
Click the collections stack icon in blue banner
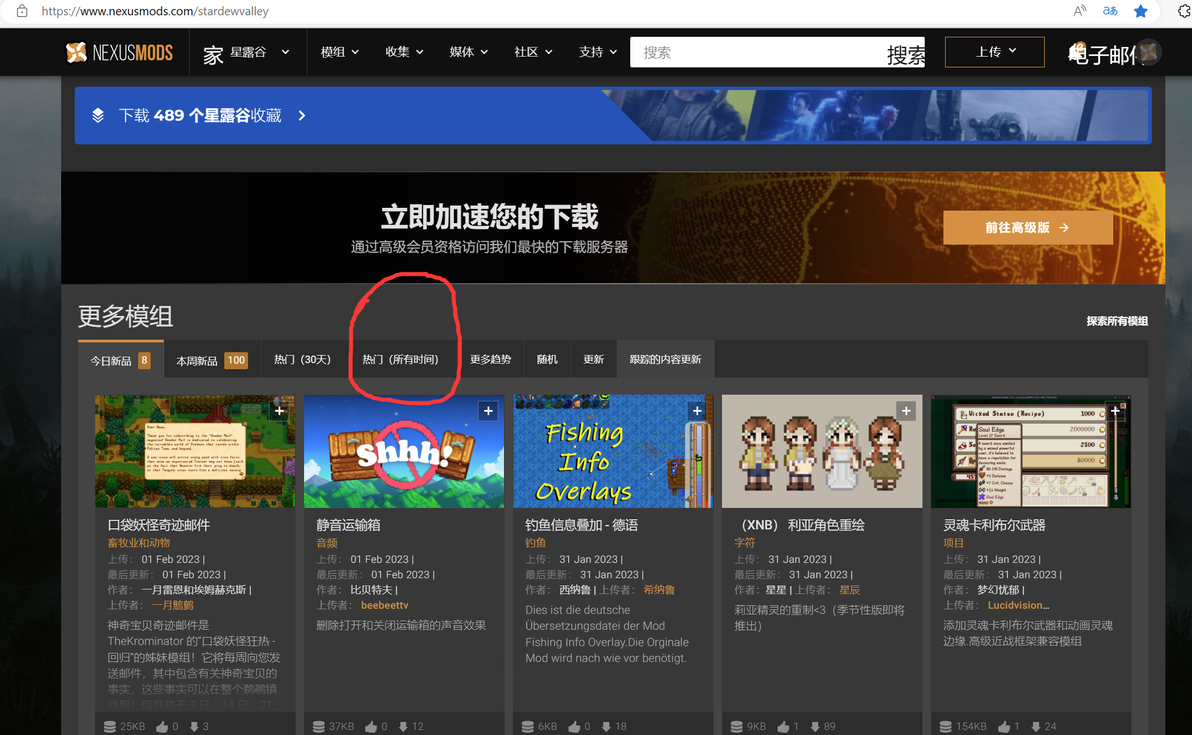click(x=98, y=116)
